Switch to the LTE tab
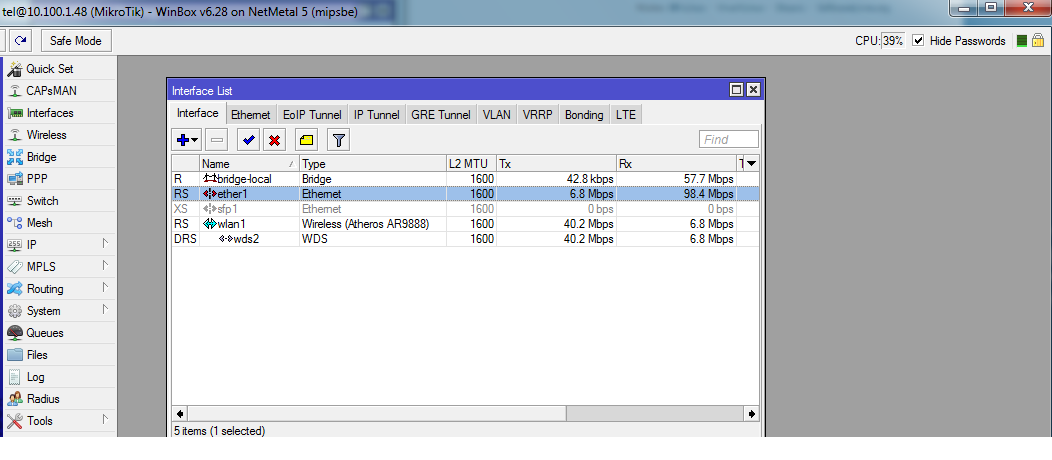The height and width of the screenshot is (460, 1052). pos(625,115)
